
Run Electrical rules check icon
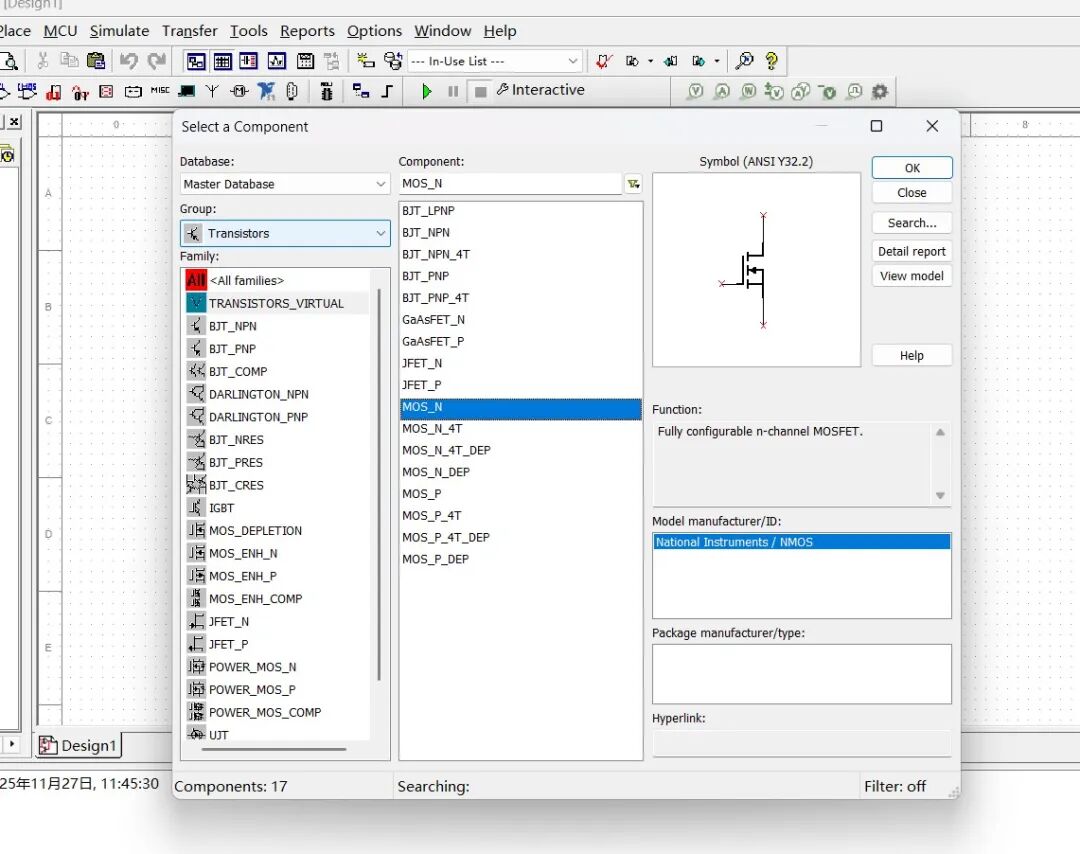pyautogui.click(x=604, y=61)
